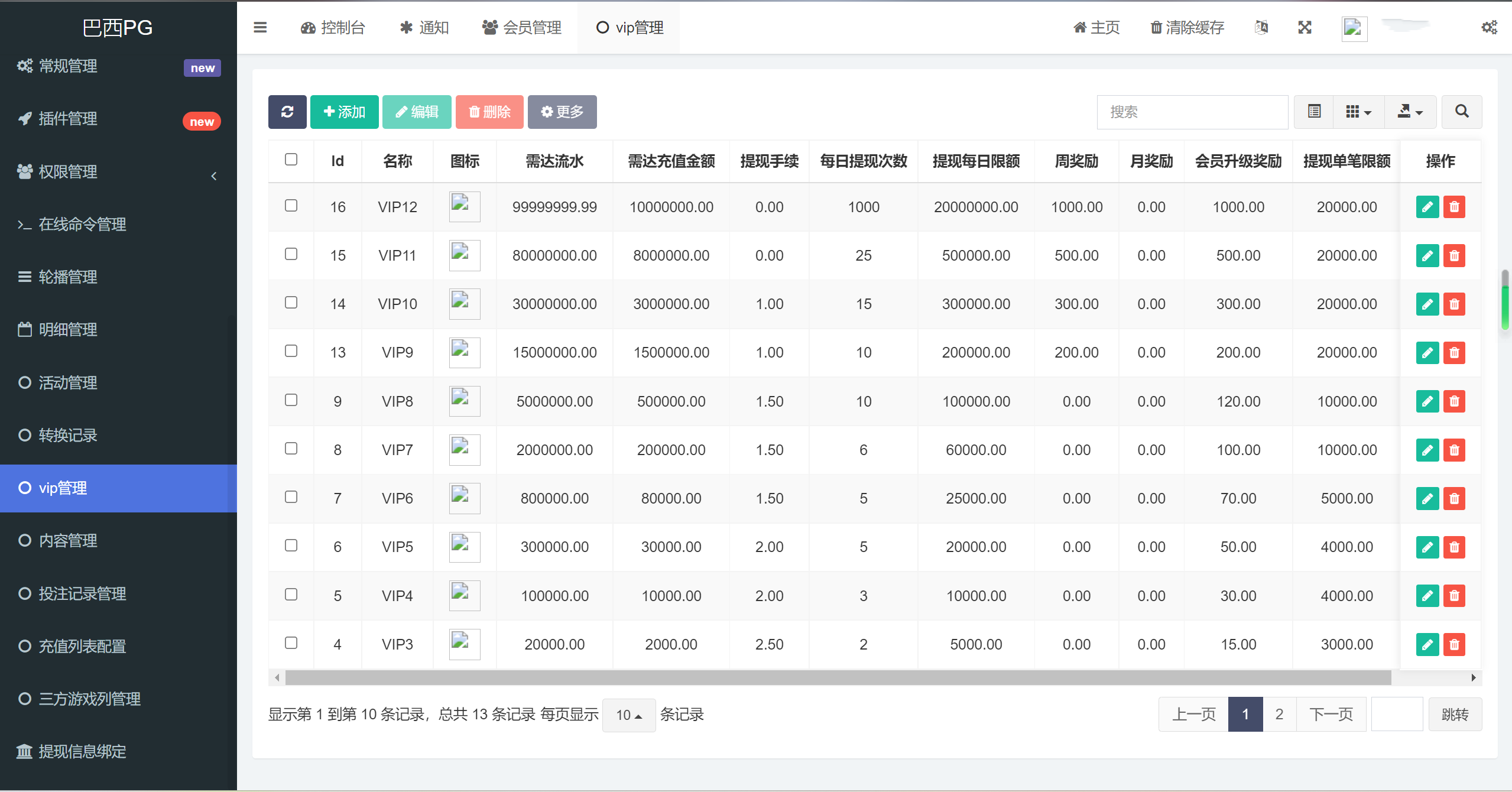Toggle the hamburger sidebar menu icon
The height and width of the screenshot is (792, 1512).
260,27
